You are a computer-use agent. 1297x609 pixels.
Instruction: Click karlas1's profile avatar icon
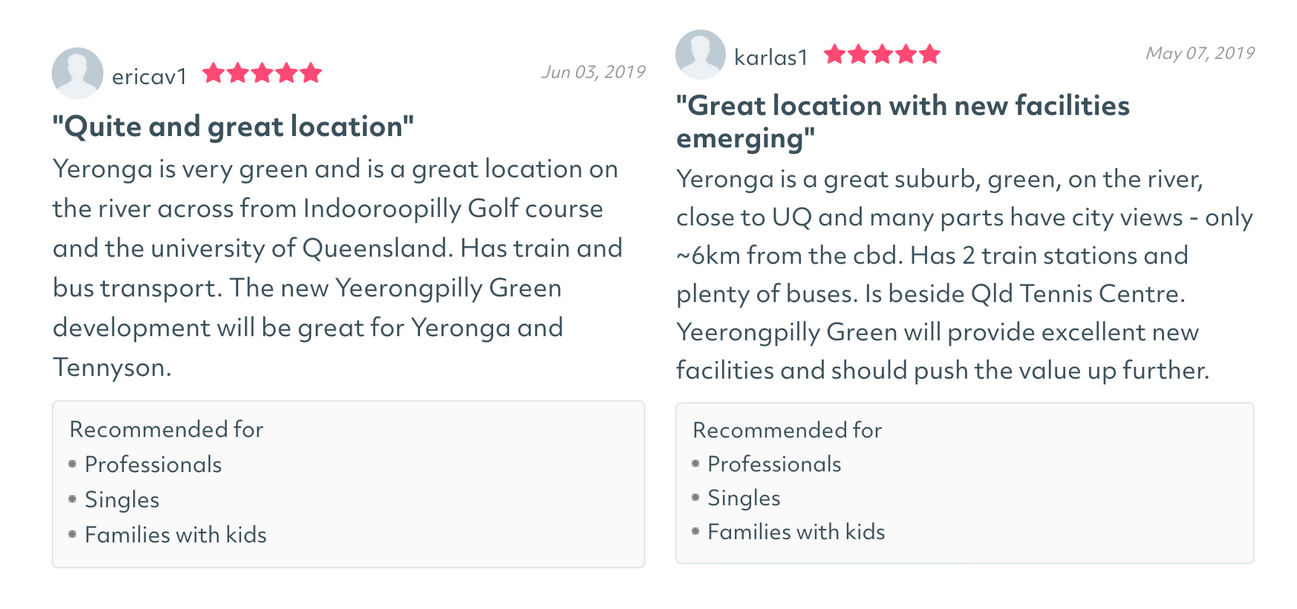pos(701,55)
